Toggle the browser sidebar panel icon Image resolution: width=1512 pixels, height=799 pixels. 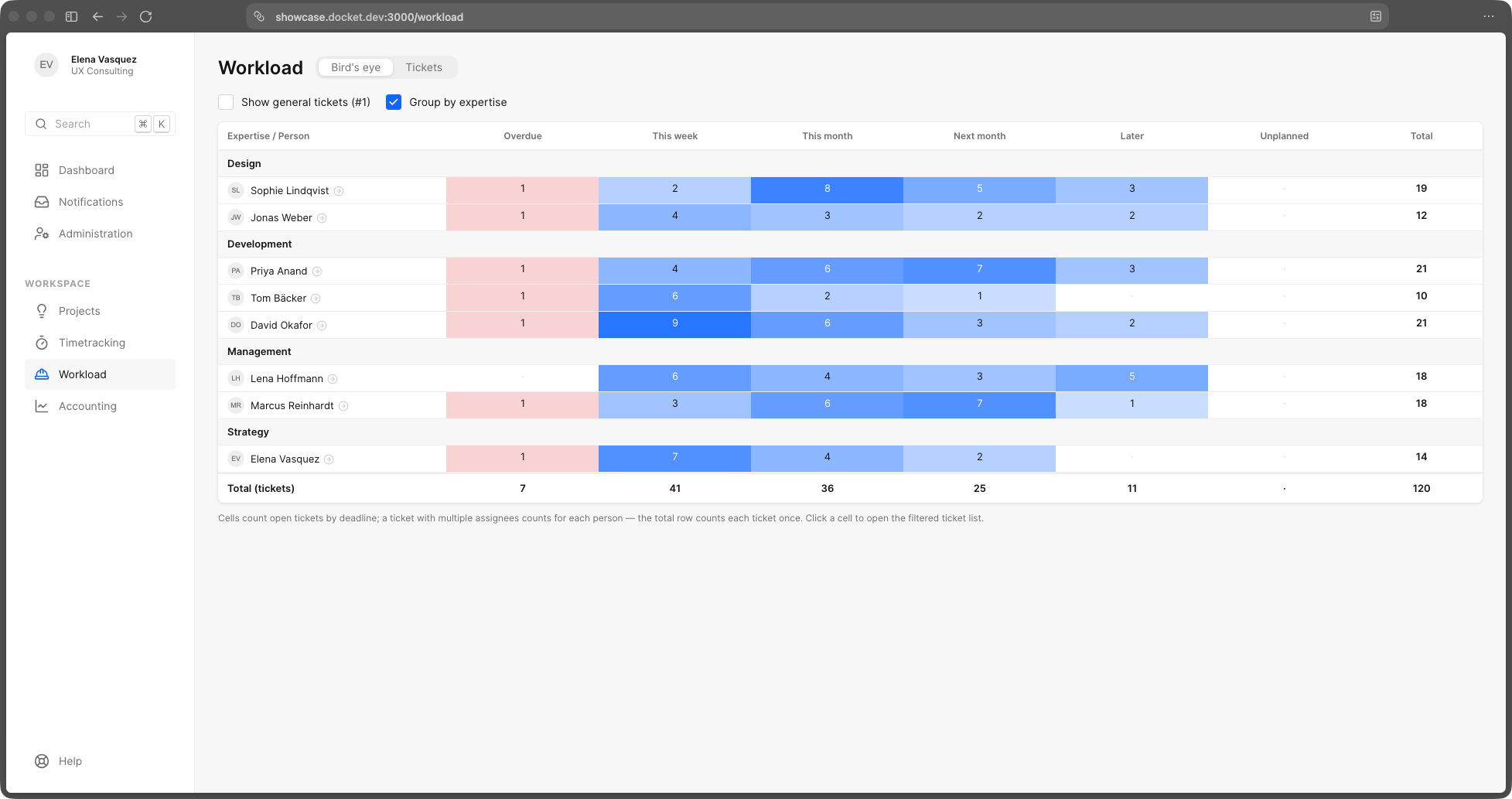coord(71,16)
